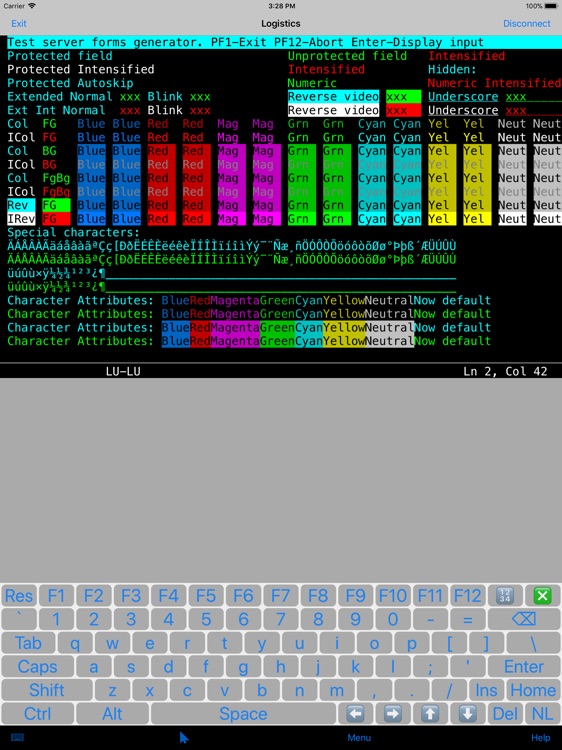Open Help at the bottom right
Viewport: 562px width, 750px height.
(x=540, y=738)
